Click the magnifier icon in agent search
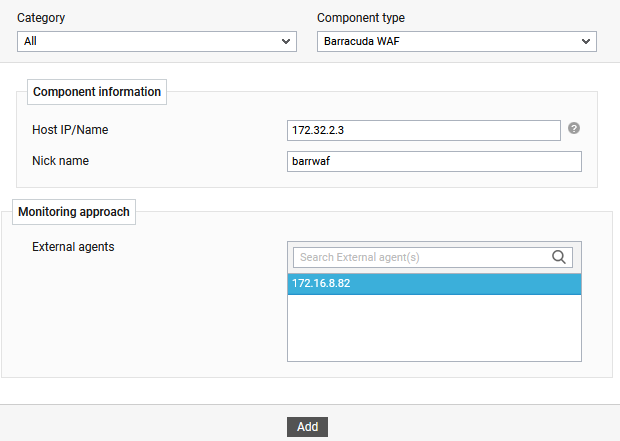Image resolution: width=620 pixels, height=441 pixels. [559, 257]
